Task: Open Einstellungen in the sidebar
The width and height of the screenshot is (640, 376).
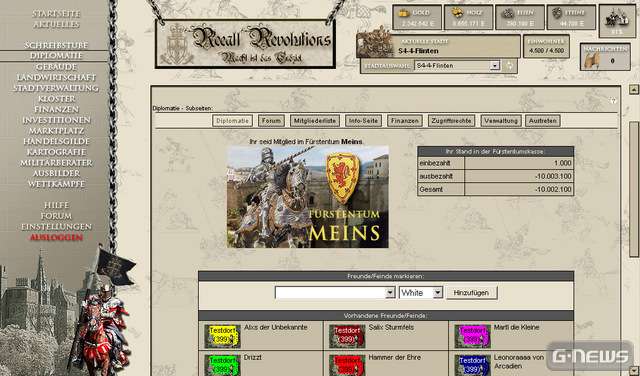Action: (x=56, y=227)
